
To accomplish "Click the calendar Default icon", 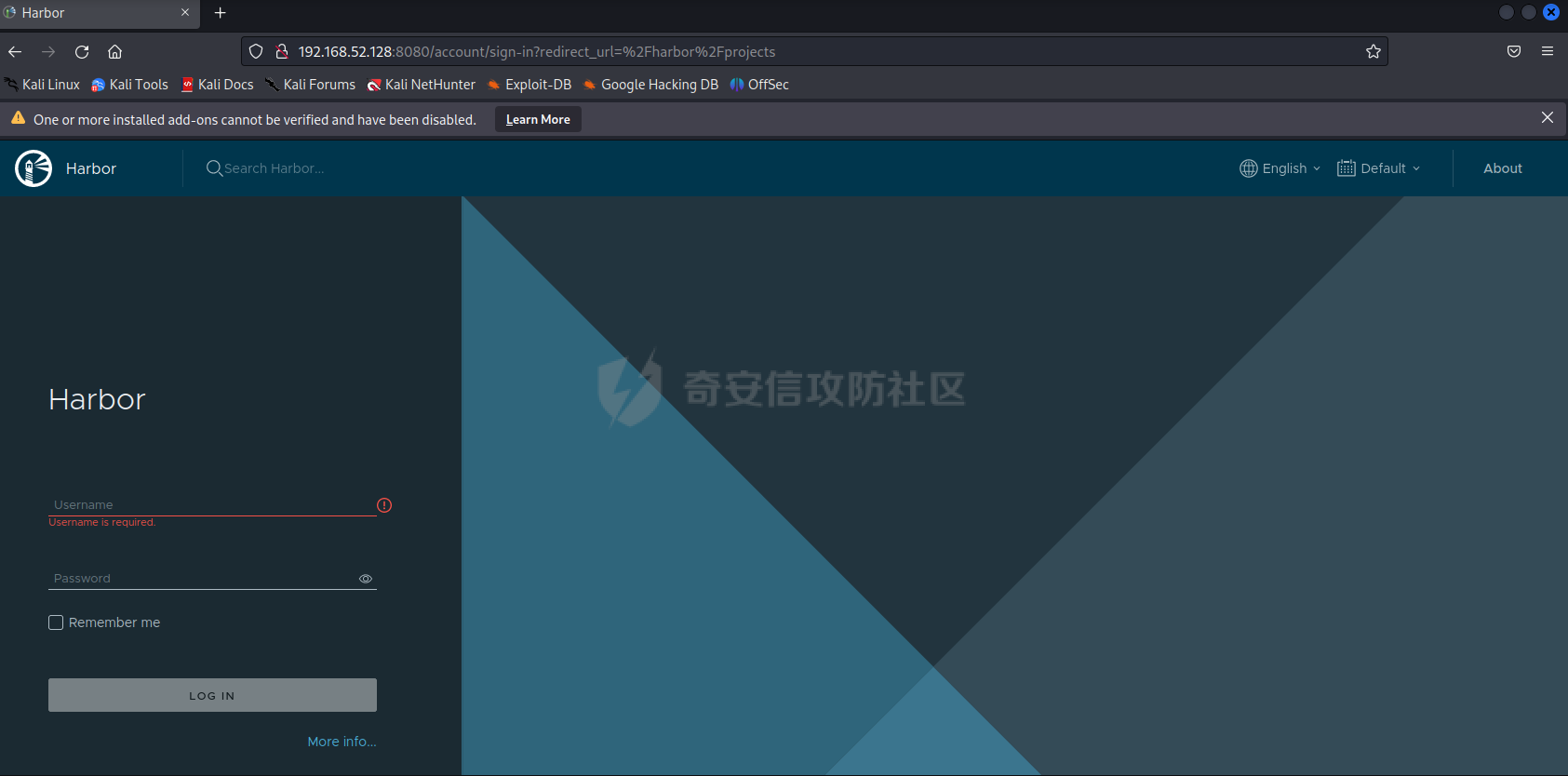I will [x=1347, y=168].
